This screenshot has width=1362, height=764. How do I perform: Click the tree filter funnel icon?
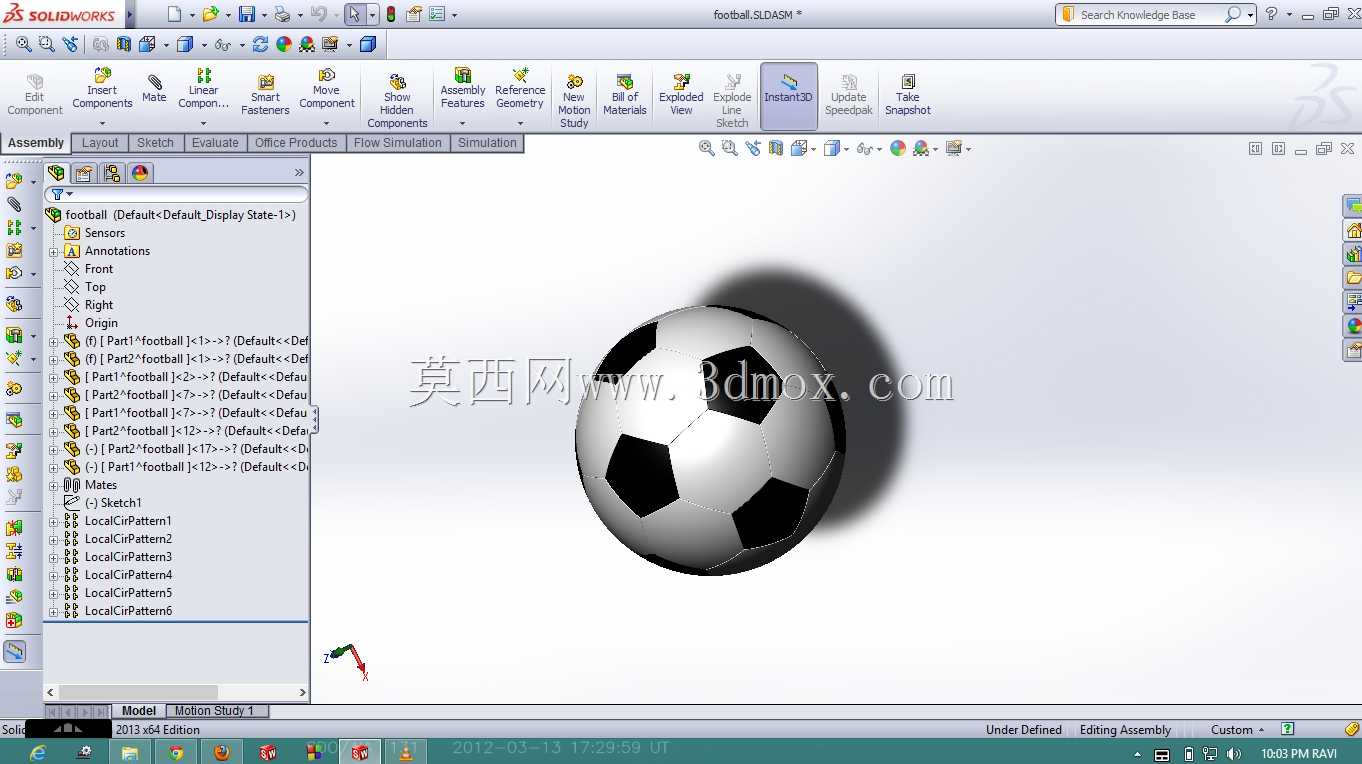tap(57, 194)
